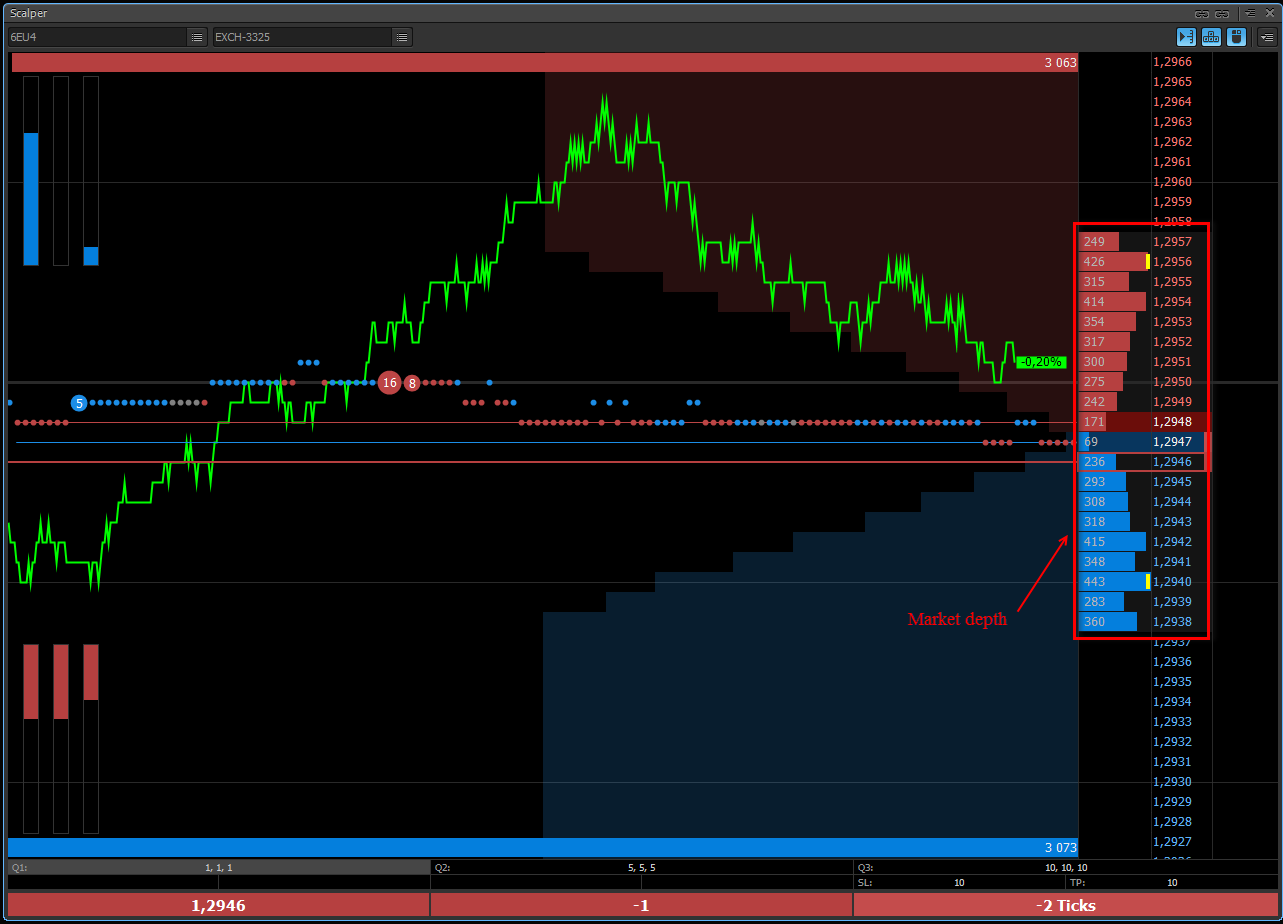Click the red circle marker labeled 8
The width and height of the screenshot is (1283, 924).
411,383
